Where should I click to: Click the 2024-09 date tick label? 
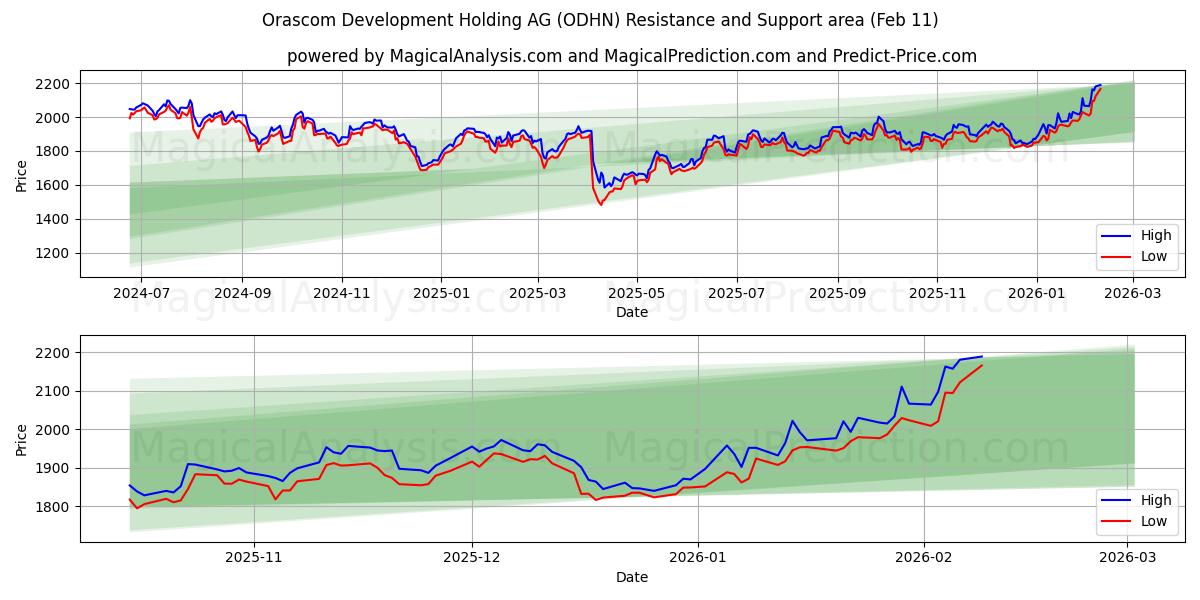242,293
